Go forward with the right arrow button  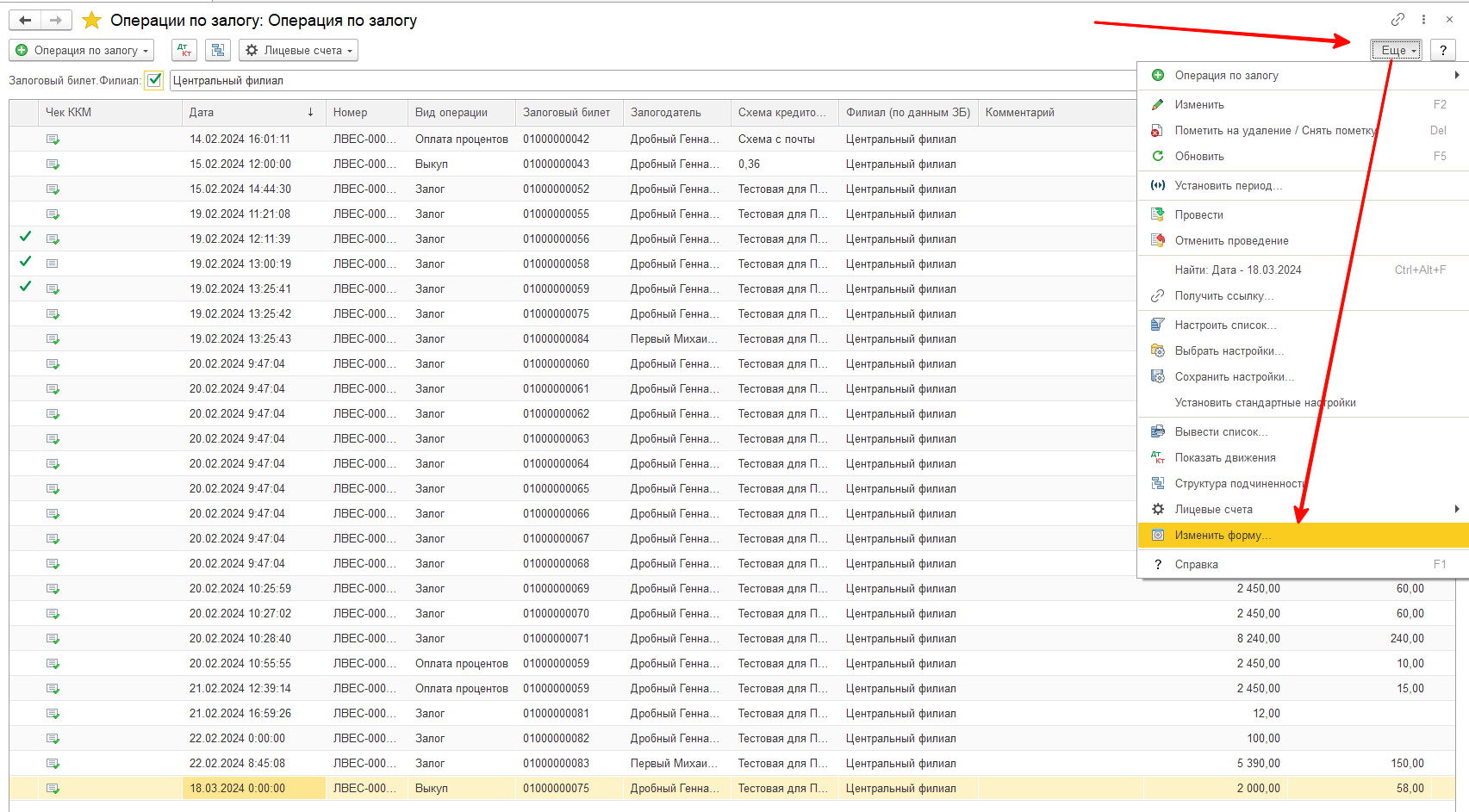55,20
